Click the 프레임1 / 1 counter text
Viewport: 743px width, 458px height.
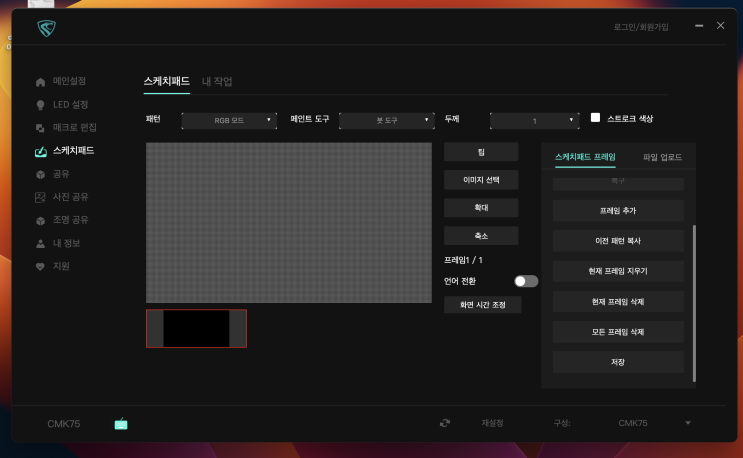point(463,260)
